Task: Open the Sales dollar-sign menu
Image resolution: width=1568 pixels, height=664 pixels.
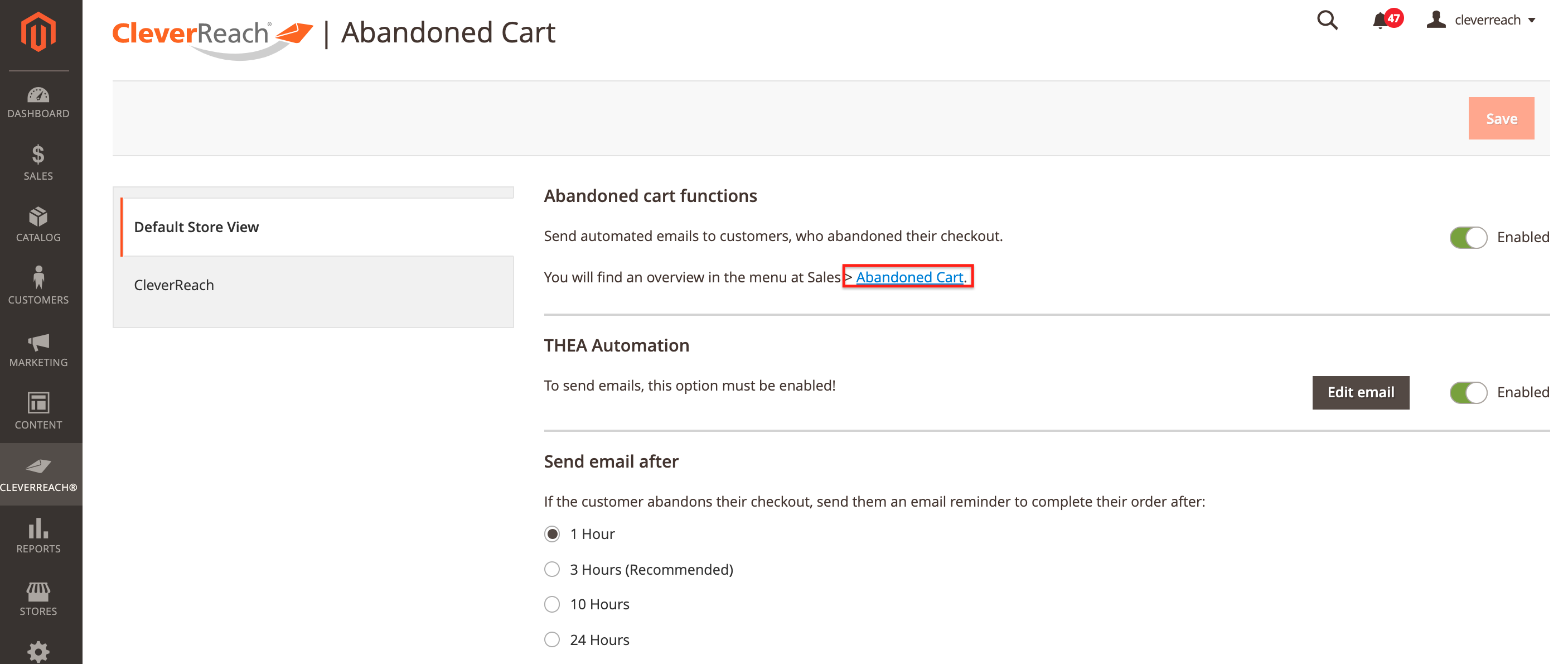Action: pyautogui.click(x=38, y=162)
